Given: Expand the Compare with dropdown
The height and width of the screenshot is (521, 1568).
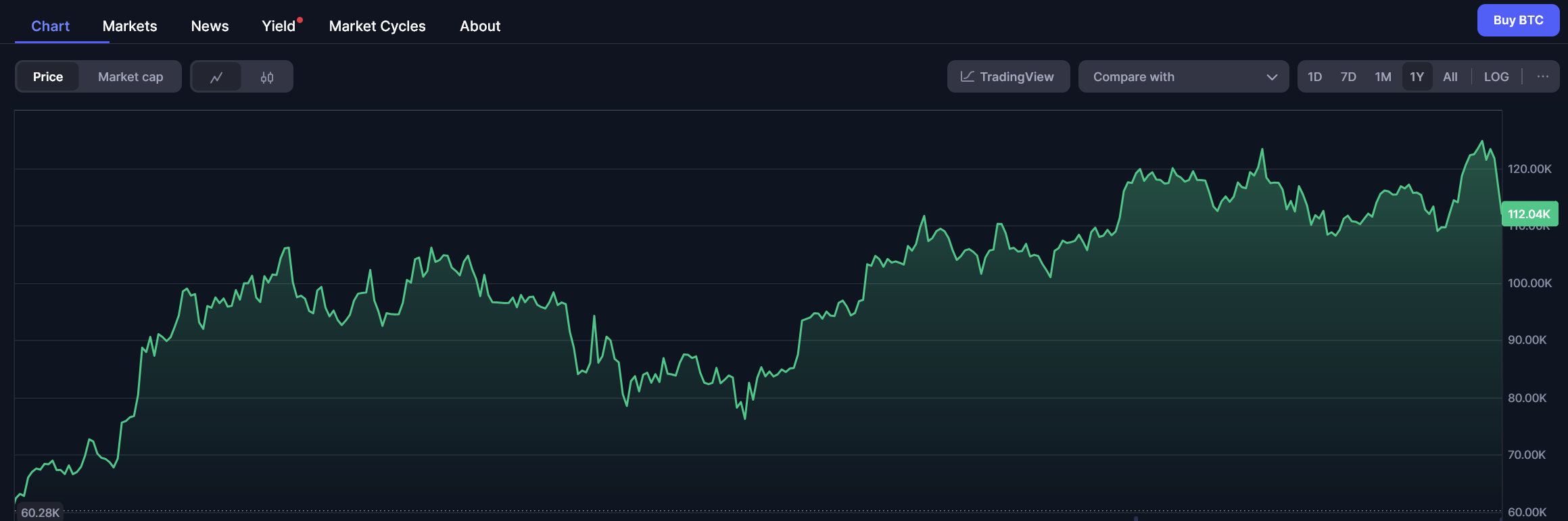Looking at the screenshot, I should click(1183, 76).
